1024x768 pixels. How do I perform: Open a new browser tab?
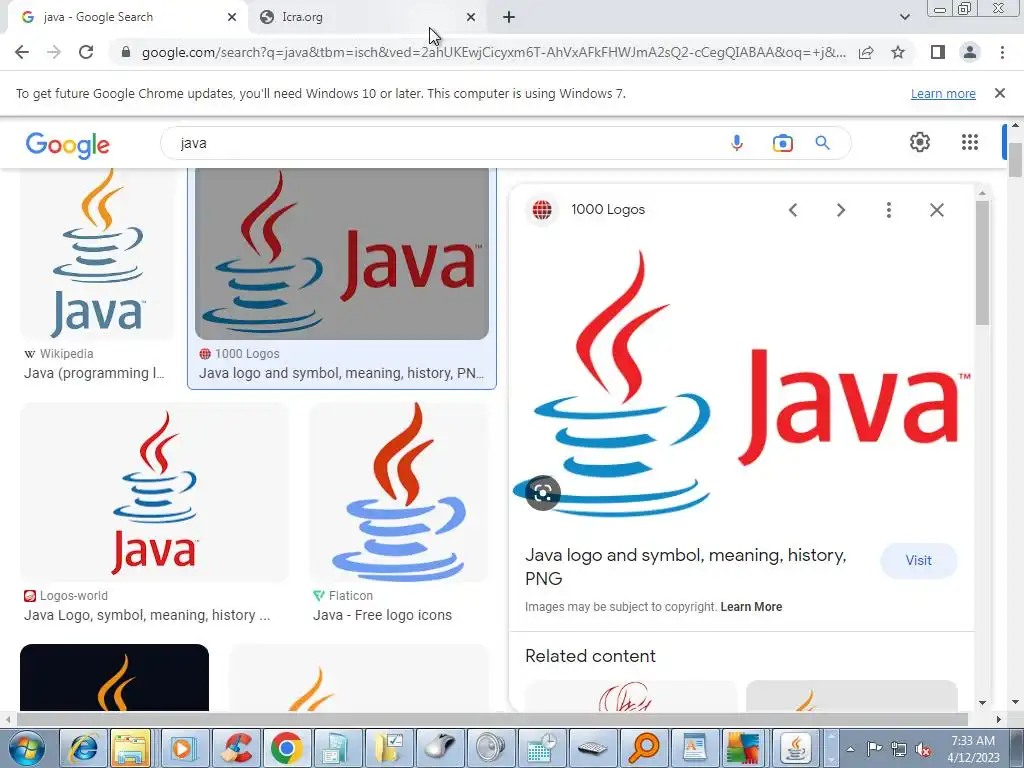[x=509, y=17]
